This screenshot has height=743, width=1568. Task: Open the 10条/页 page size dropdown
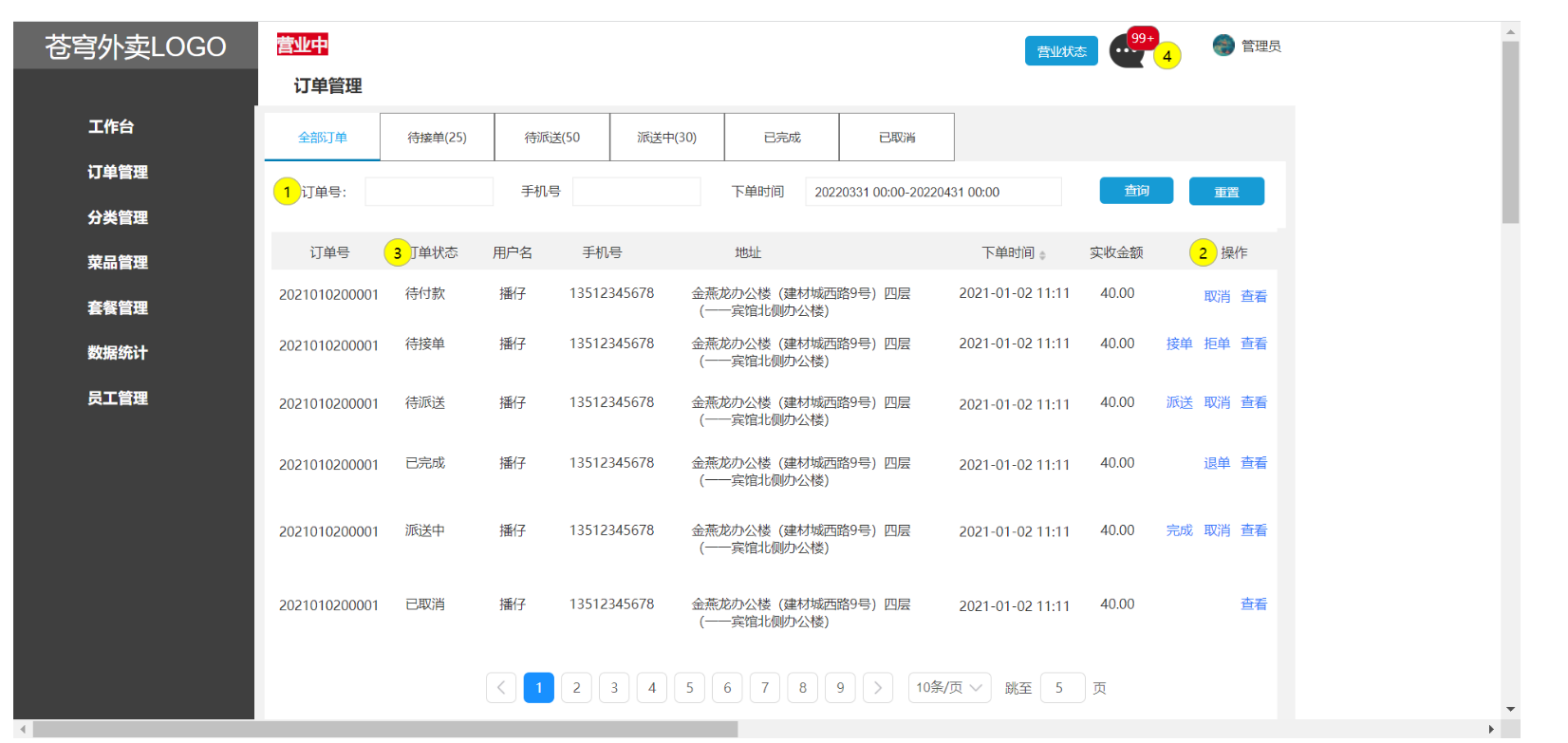(x=949, y=688)
